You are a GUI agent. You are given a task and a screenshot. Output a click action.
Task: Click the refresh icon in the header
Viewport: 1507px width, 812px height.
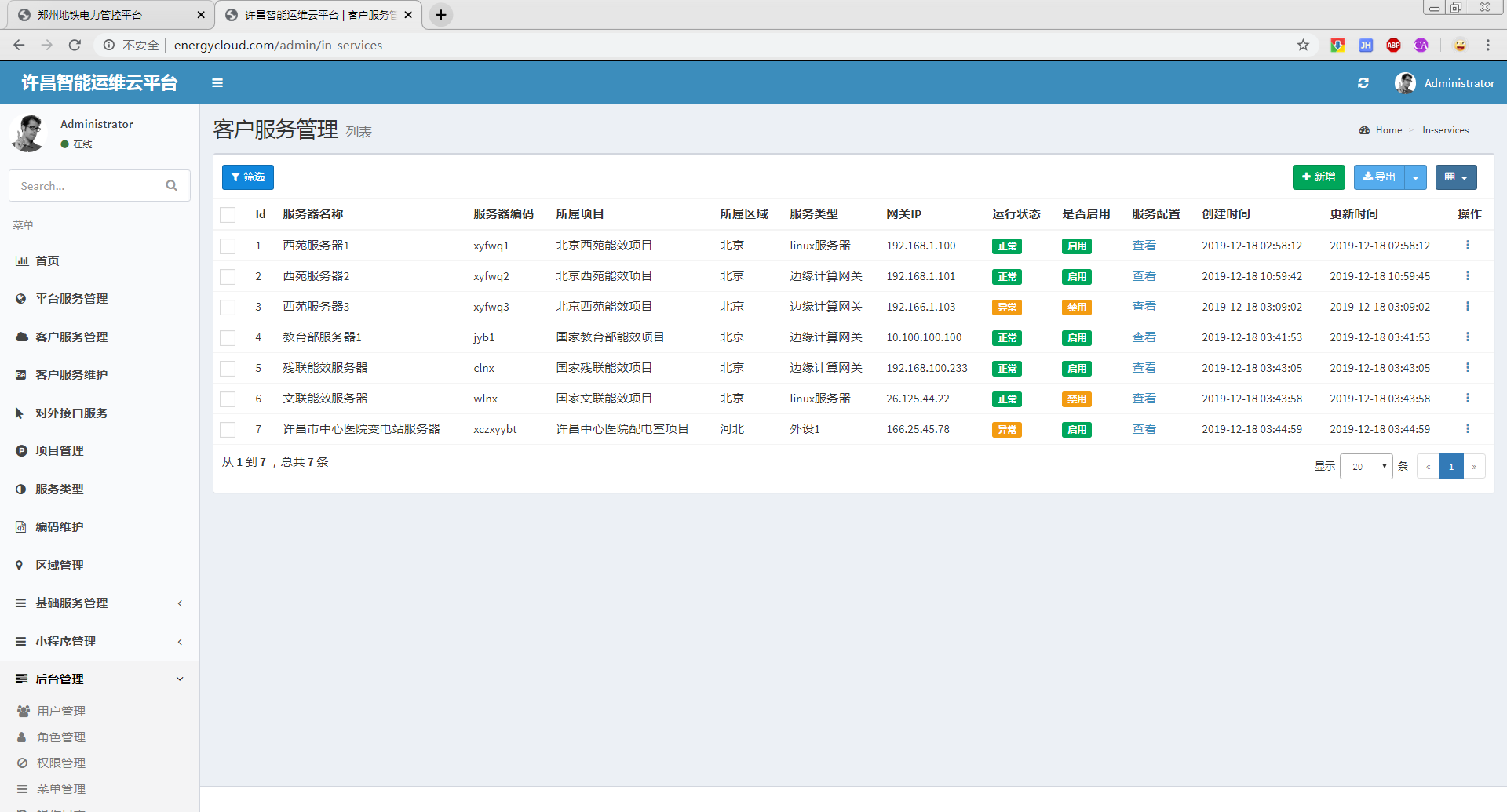(1363, 83)
